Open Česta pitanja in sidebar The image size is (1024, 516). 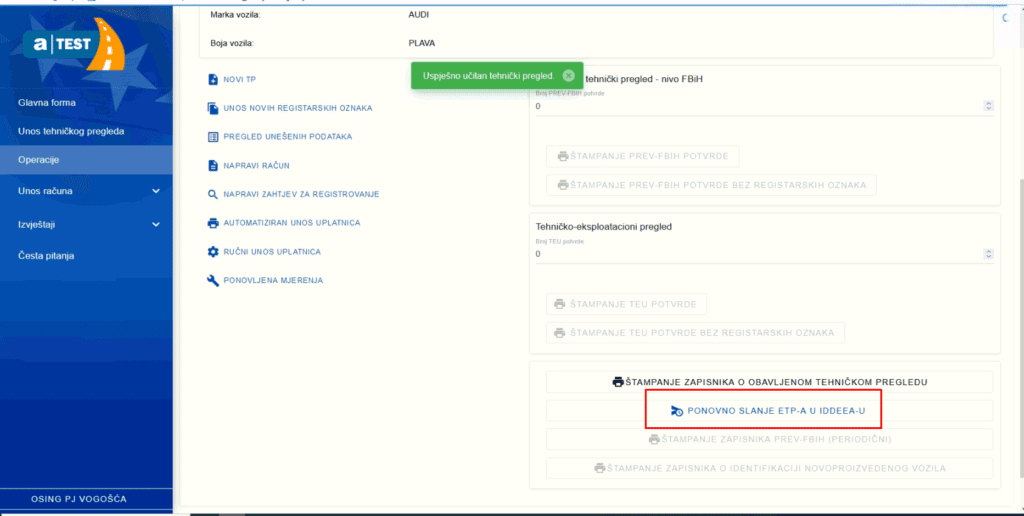(x=46, y=256)
